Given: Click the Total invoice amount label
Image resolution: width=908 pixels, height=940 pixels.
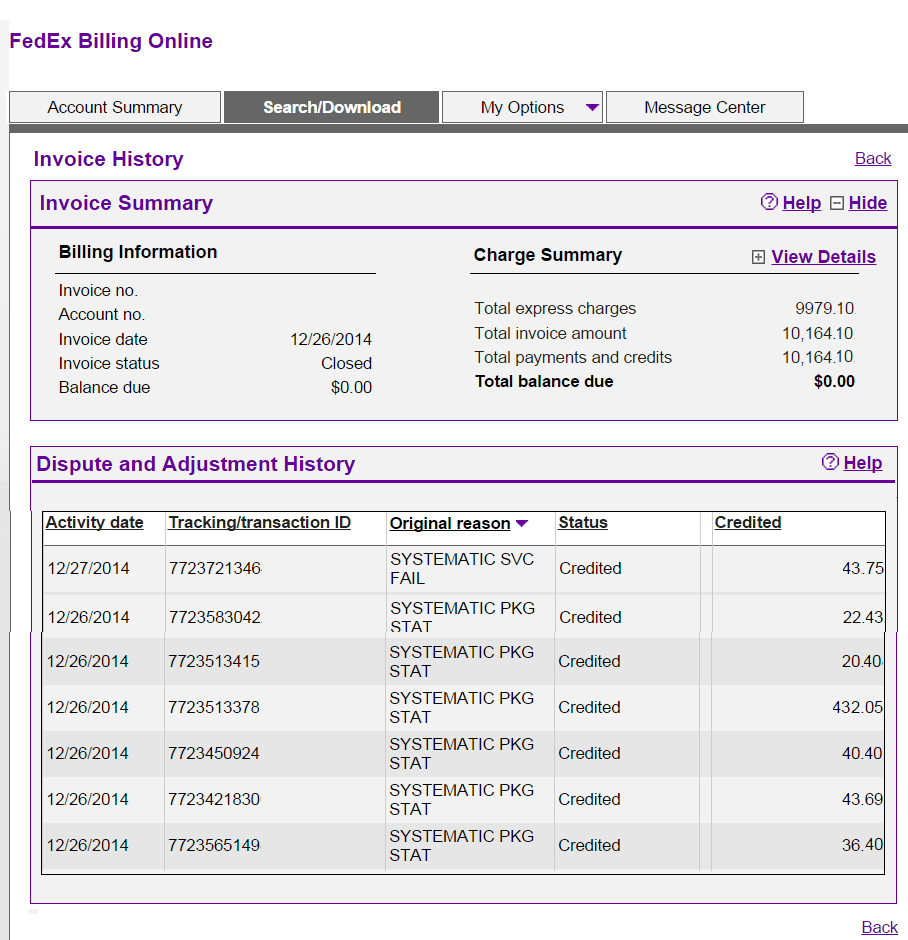Looking at the screenshot, I should tap(550, 333).
